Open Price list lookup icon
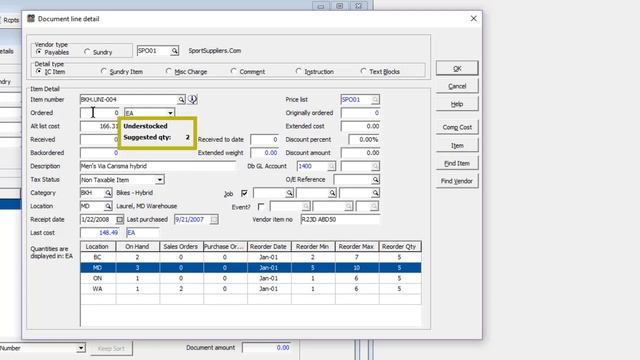Viewport: 640px width, 360px height. (375, 100)
